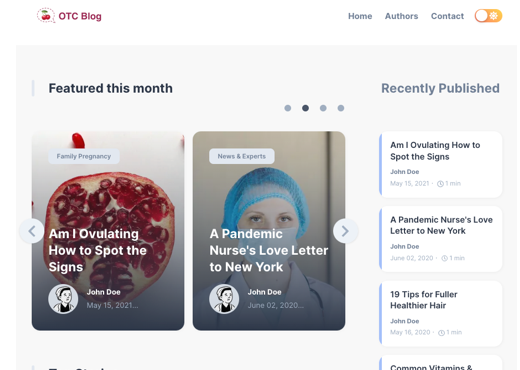
Task: Select the active second carousel dot
Action: click(305, 108)
